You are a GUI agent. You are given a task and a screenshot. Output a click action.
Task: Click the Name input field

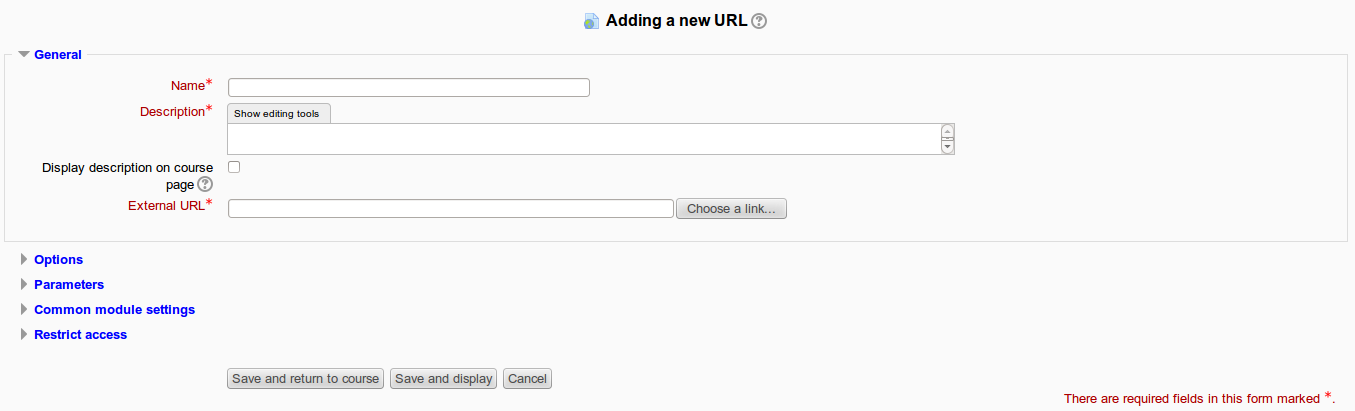click(x=409, y=87)
